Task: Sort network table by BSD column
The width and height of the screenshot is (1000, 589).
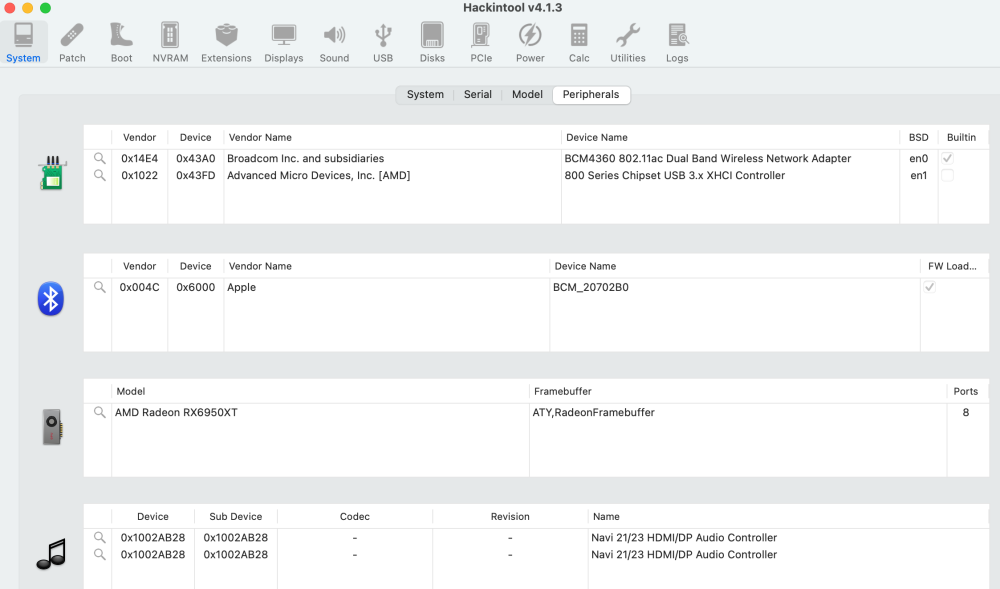Action: (x=918, y=137)
